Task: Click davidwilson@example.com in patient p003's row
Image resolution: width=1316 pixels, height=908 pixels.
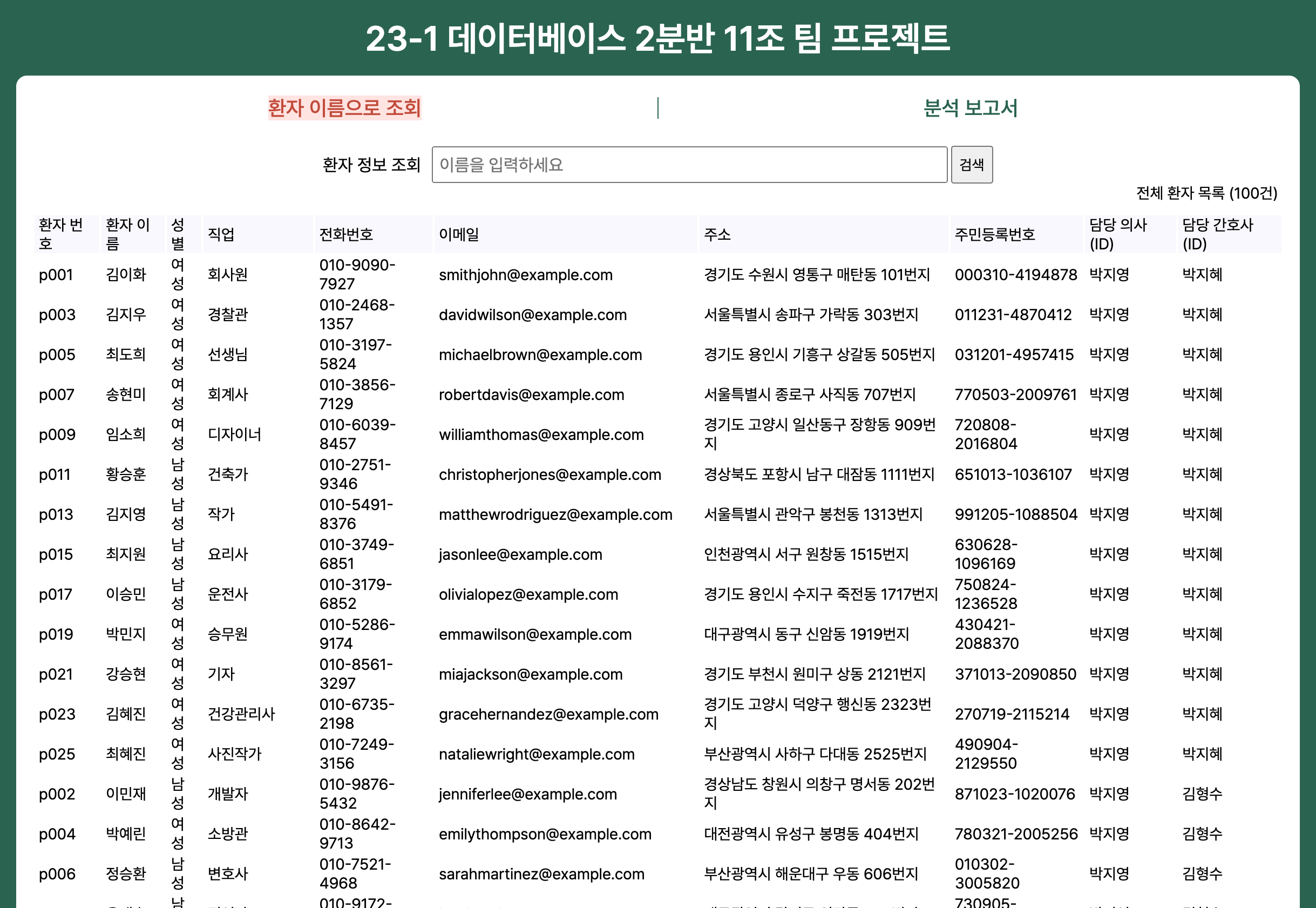Action: pyautogui.click(x=531, y=315)
